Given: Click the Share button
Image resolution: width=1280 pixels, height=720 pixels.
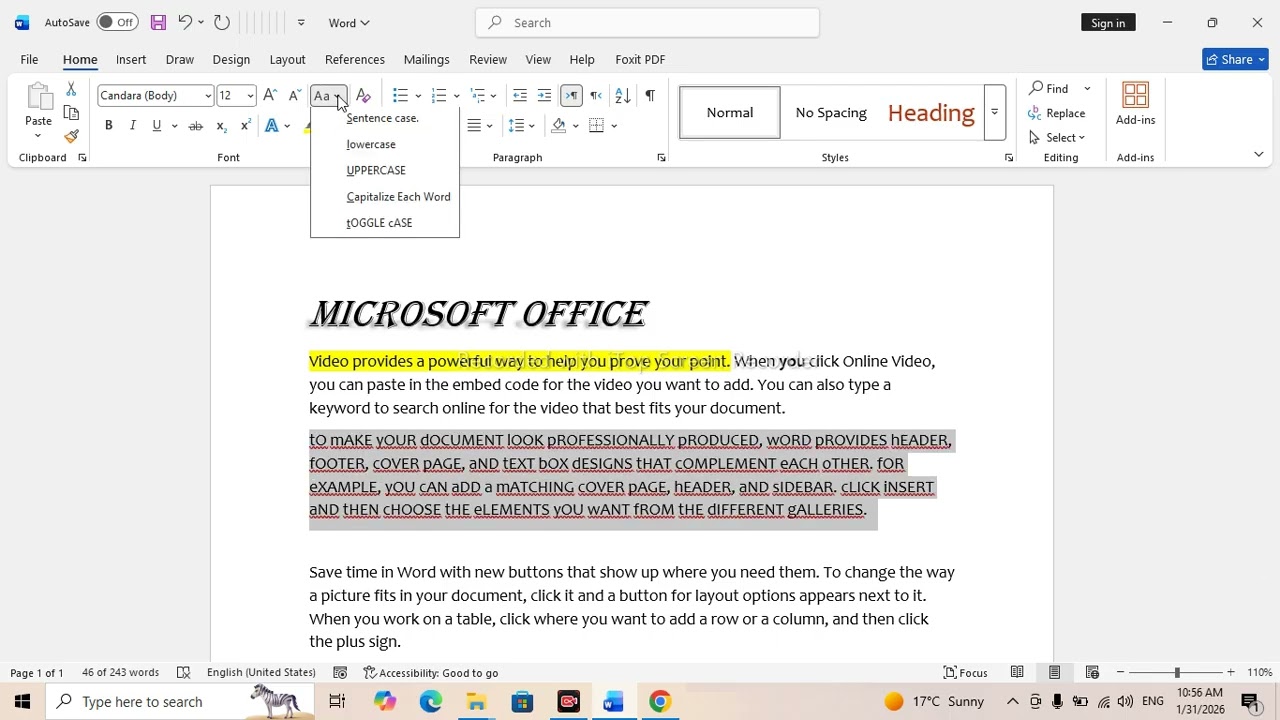Looking at the screenshot, I should [x=1235, y=59].
